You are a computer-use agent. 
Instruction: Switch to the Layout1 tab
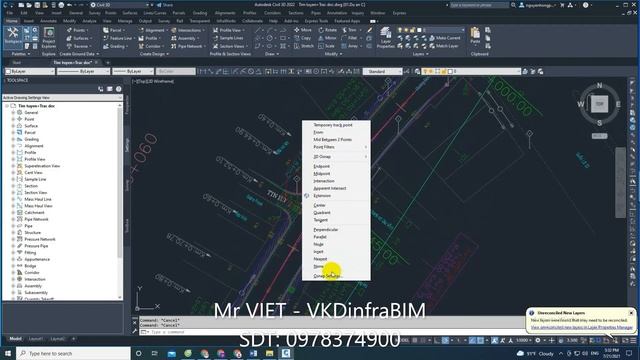pyautogui.click(x=36, y=339)
